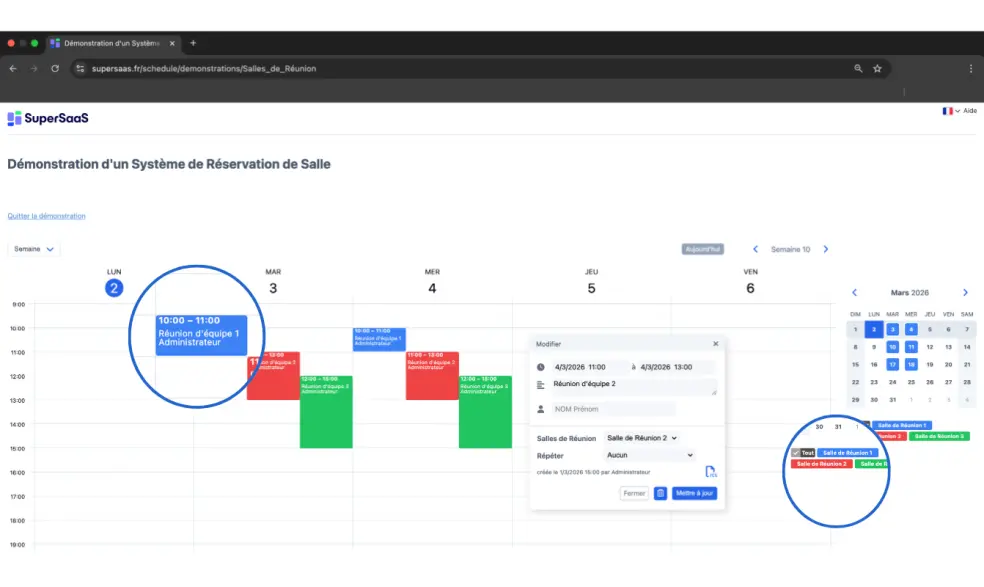This screenshot has width=984, height=587.
Task: Show next month in mini calendar
Action: 965,293
